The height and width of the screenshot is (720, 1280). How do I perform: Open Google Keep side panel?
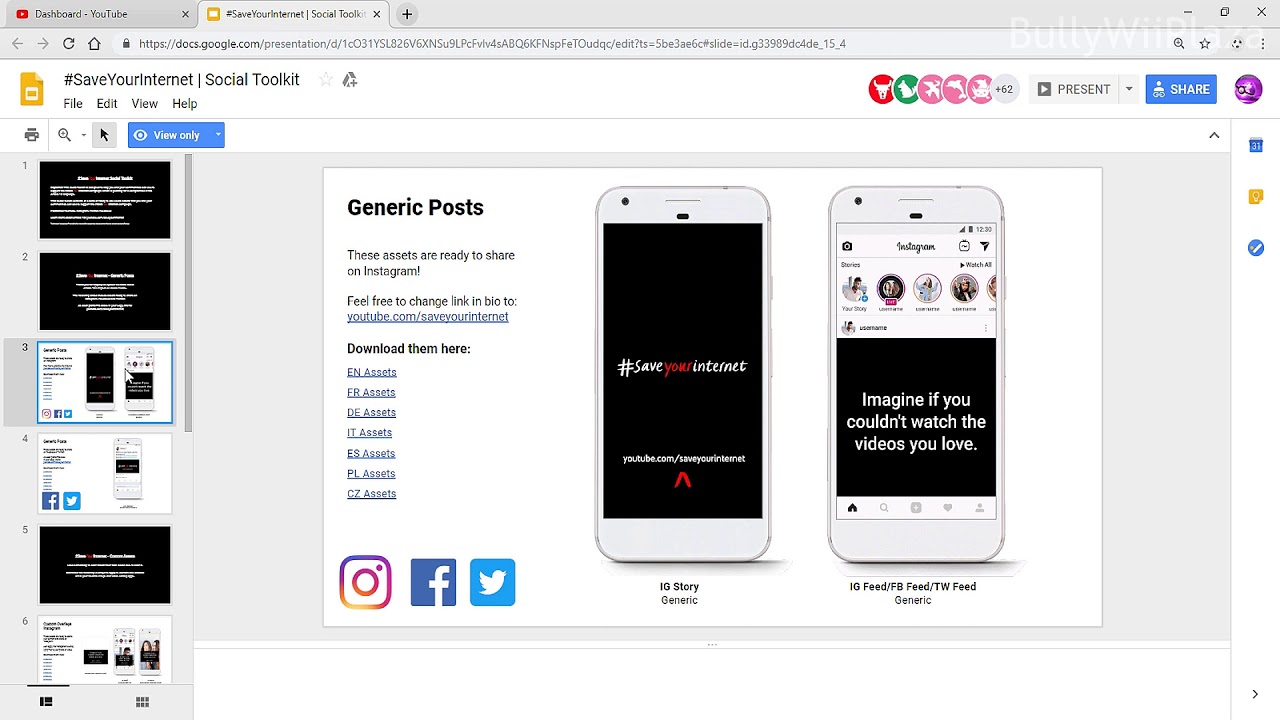coord(1256,197)
